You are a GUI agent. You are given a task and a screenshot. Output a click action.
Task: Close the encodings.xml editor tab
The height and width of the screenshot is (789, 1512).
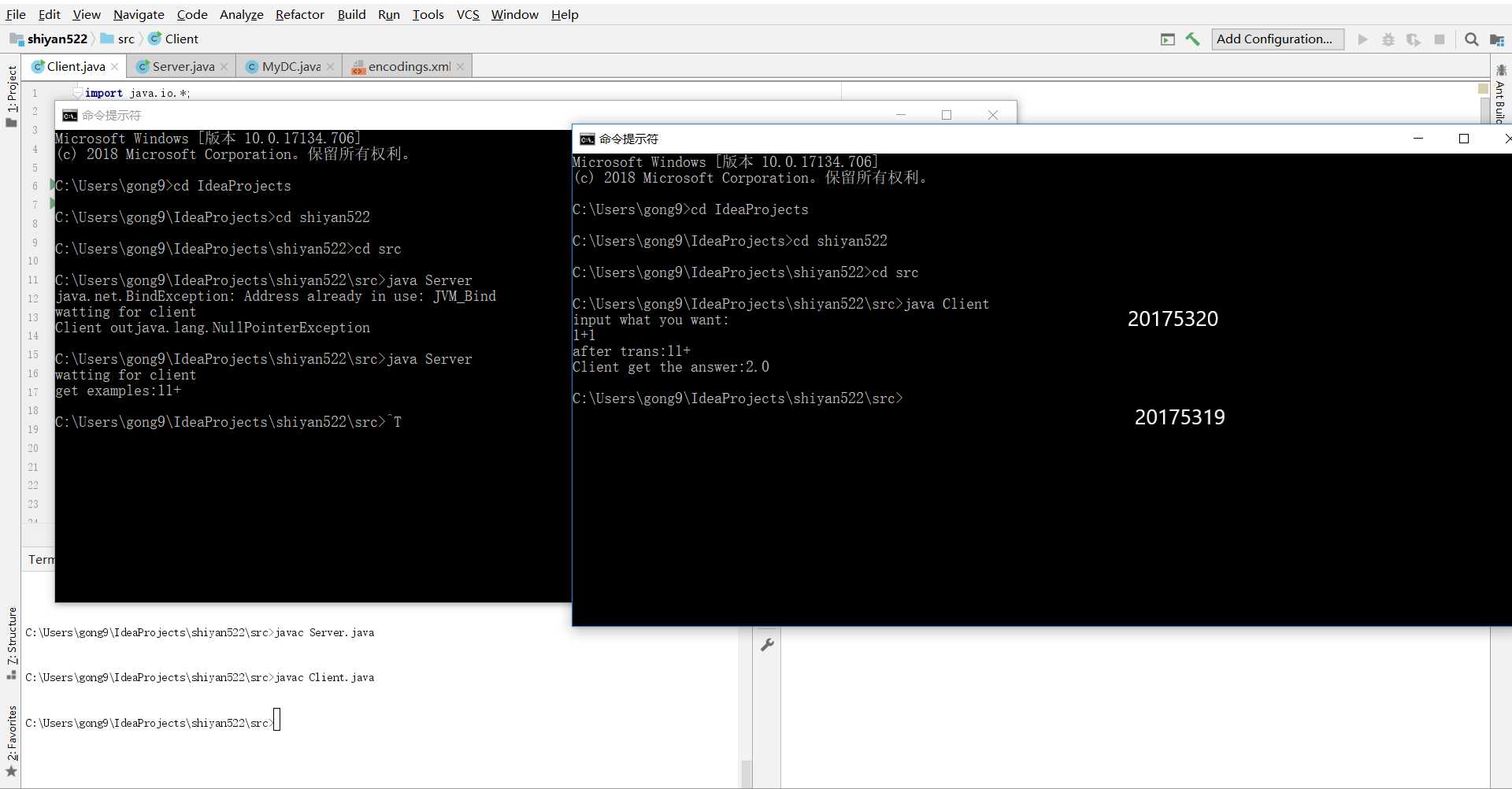click(461, 67)
